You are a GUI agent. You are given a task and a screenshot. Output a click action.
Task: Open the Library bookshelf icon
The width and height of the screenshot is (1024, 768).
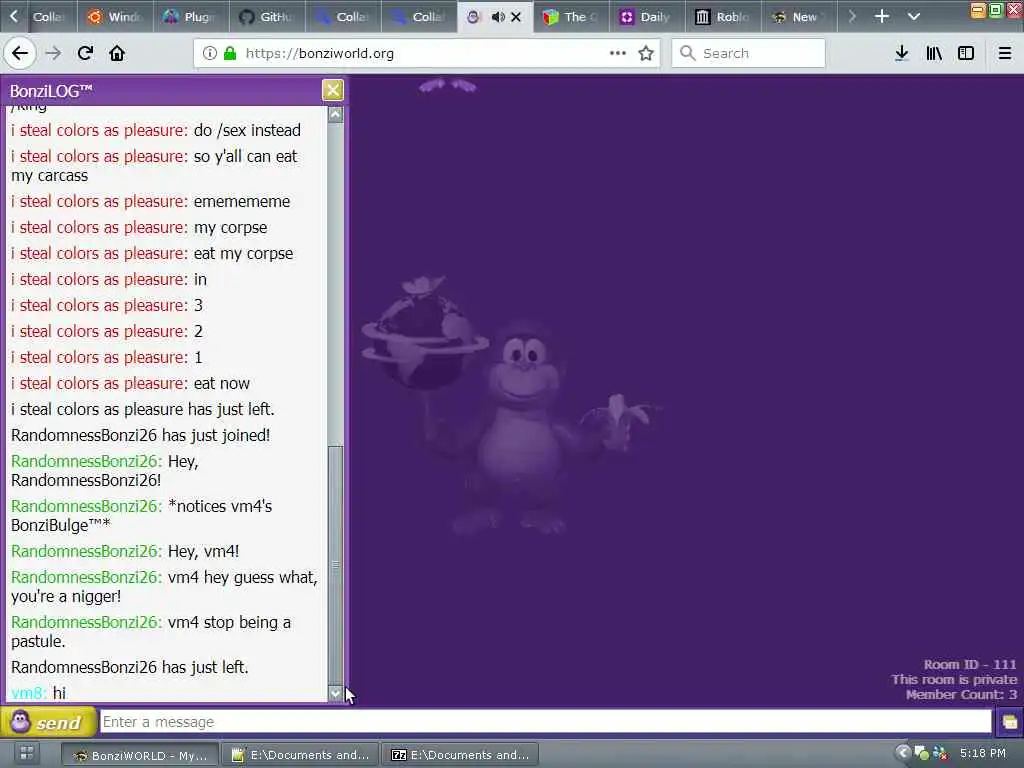(x=934, y=54)
